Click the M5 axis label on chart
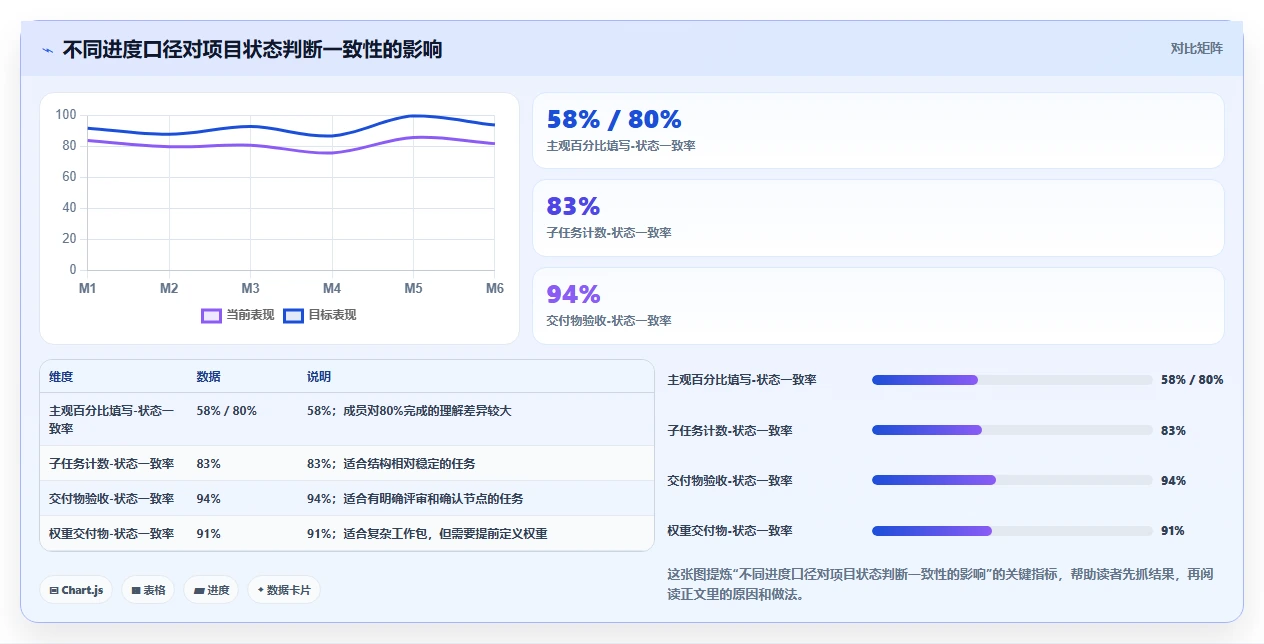1264x644 pixels. 413,288
